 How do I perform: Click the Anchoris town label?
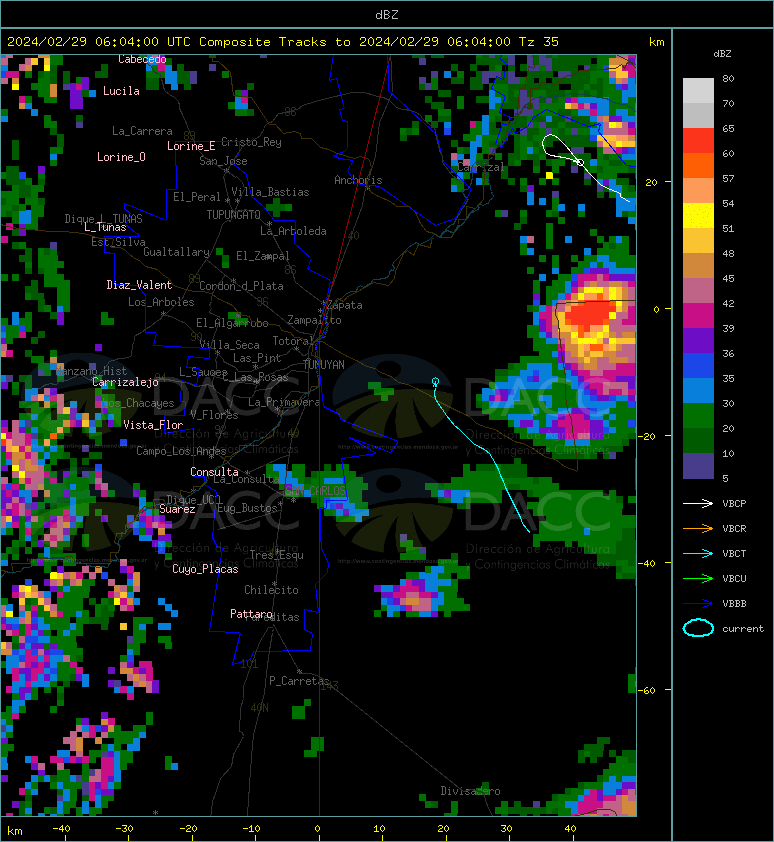(358, 180)
